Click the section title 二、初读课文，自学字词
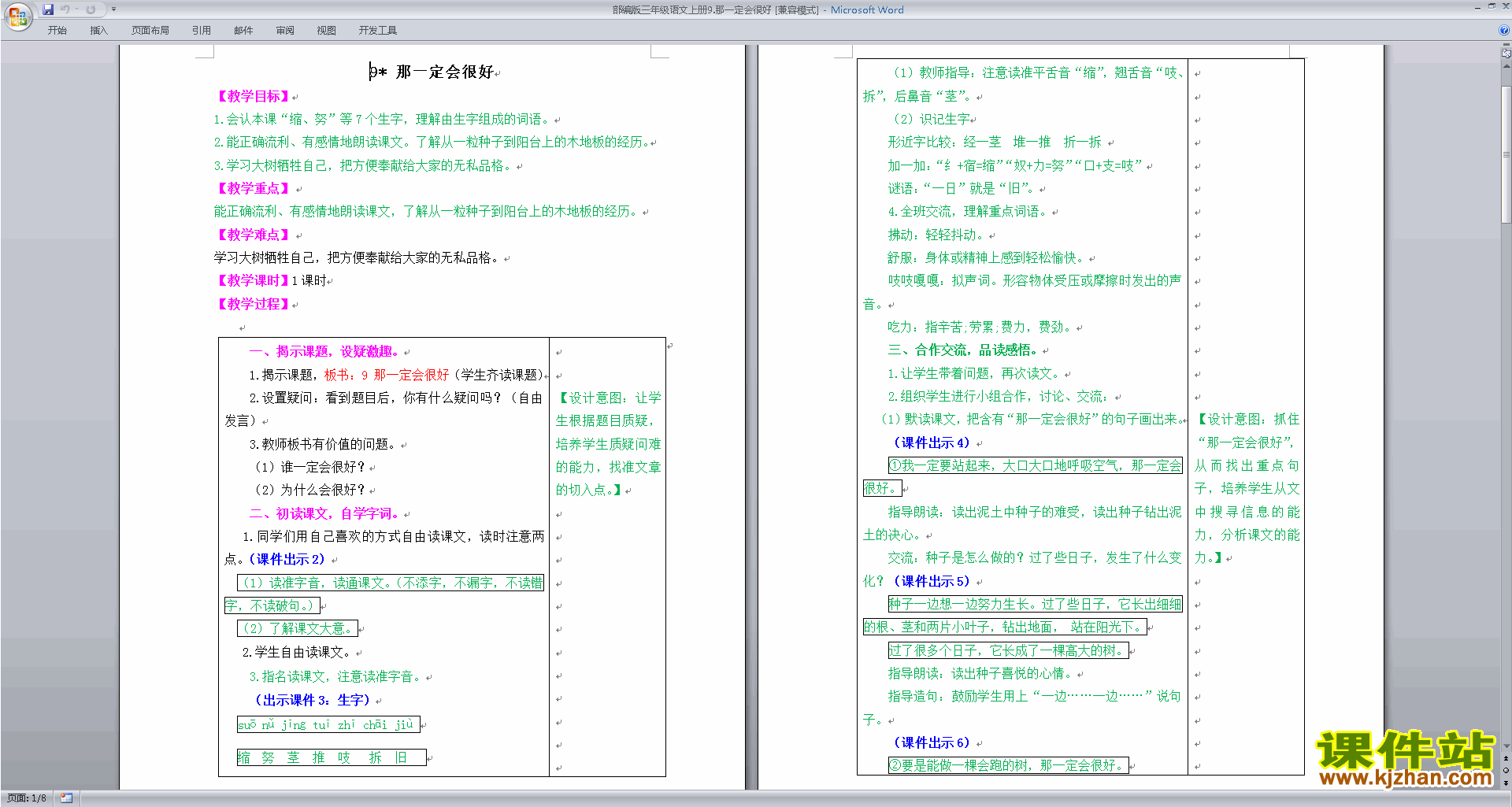Viewport: 1512px width, 807px height. tap(324, 513)
